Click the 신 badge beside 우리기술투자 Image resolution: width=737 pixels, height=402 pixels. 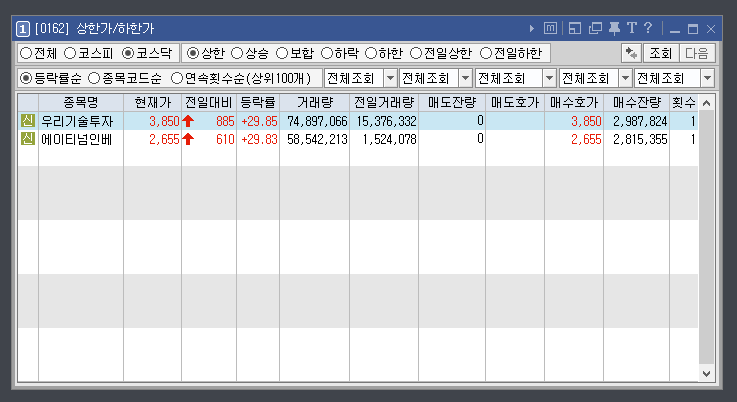pyautogui.click(x=28, y=121)
